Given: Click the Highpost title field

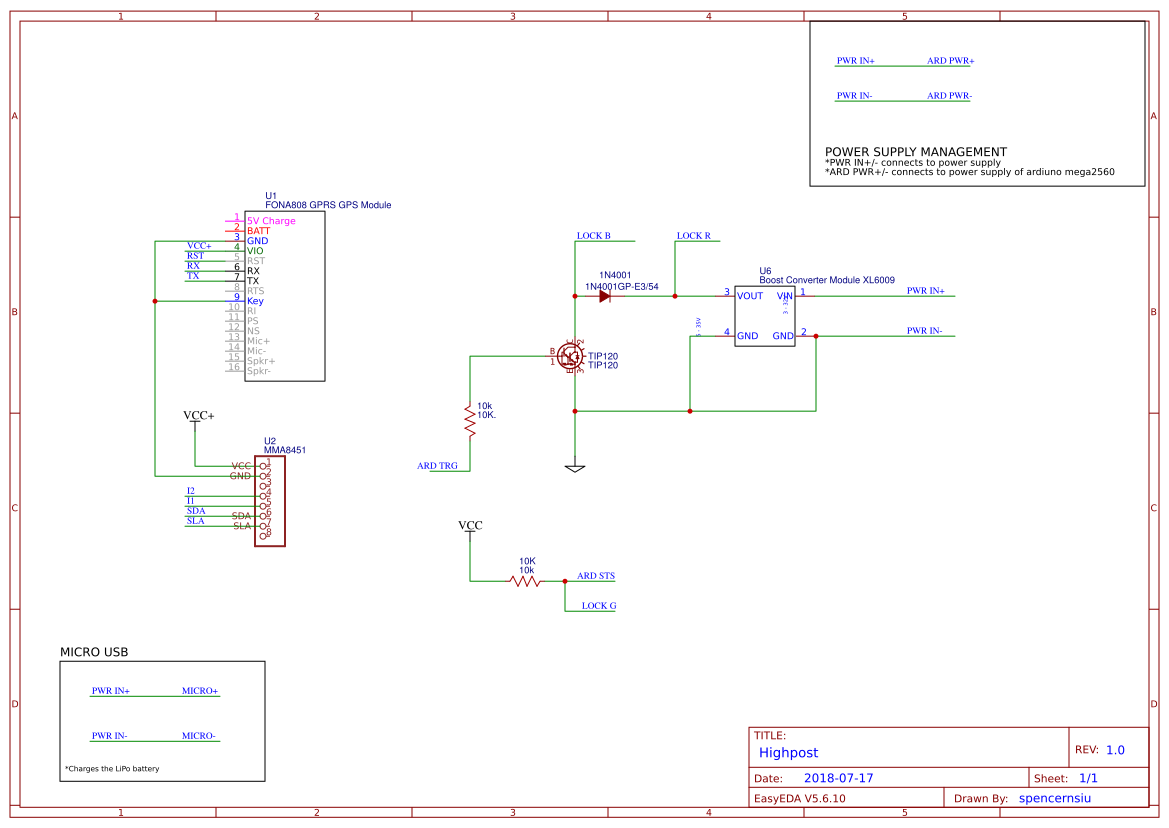Looking at the screenshot, I should click(788, 753).
